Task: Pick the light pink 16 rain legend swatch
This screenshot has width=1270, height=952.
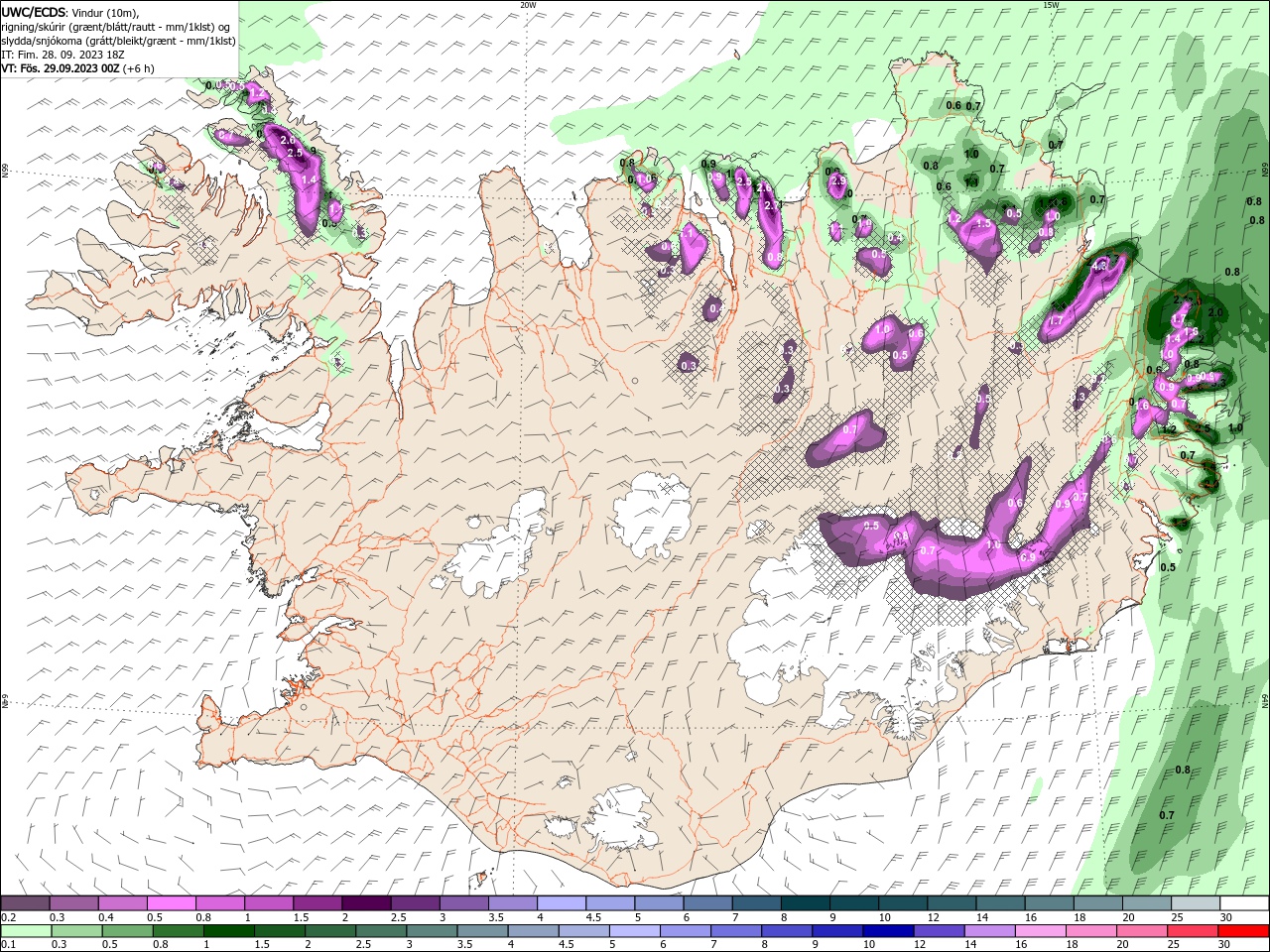Action: (1039, 931)
